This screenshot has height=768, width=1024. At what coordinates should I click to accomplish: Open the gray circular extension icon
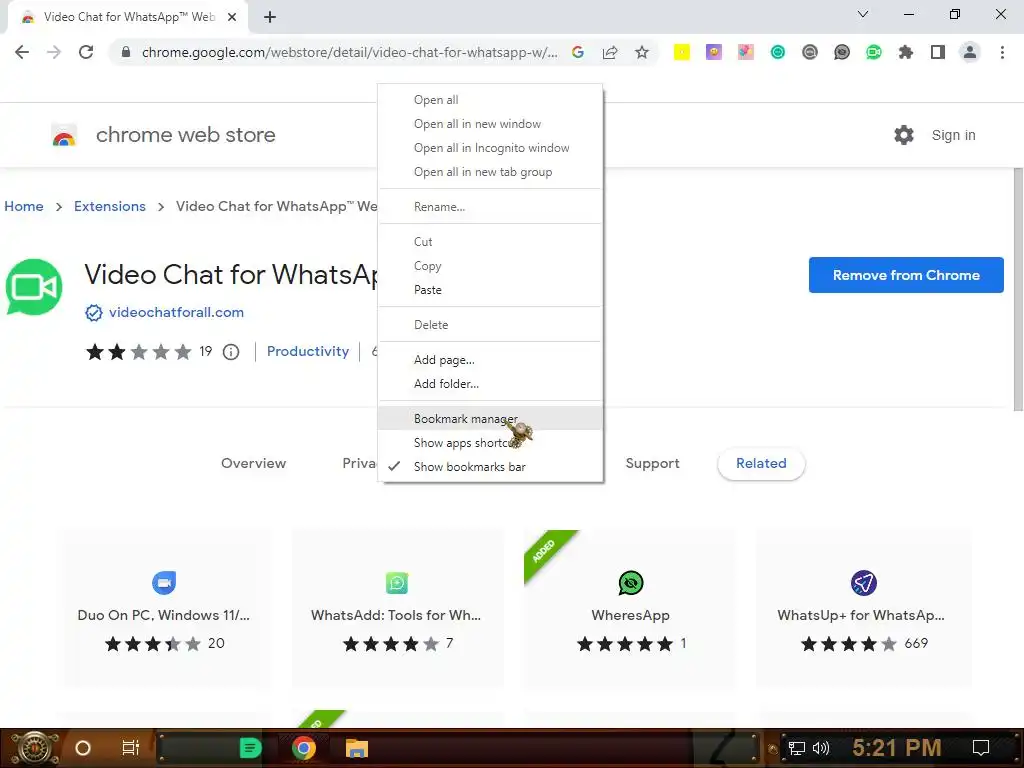[x=810, y=52]
